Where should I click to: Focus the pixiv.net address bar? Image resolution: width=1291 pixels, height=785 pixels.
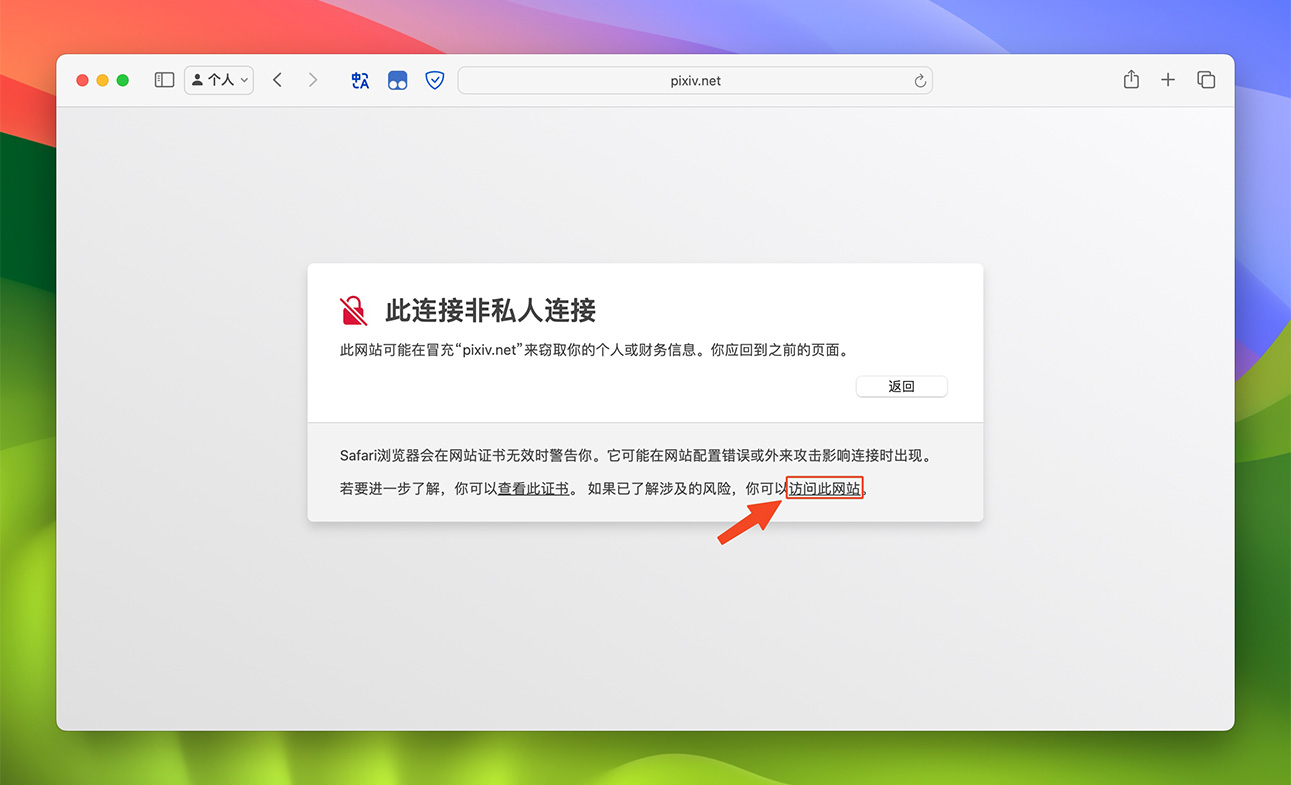click(695, 81)
